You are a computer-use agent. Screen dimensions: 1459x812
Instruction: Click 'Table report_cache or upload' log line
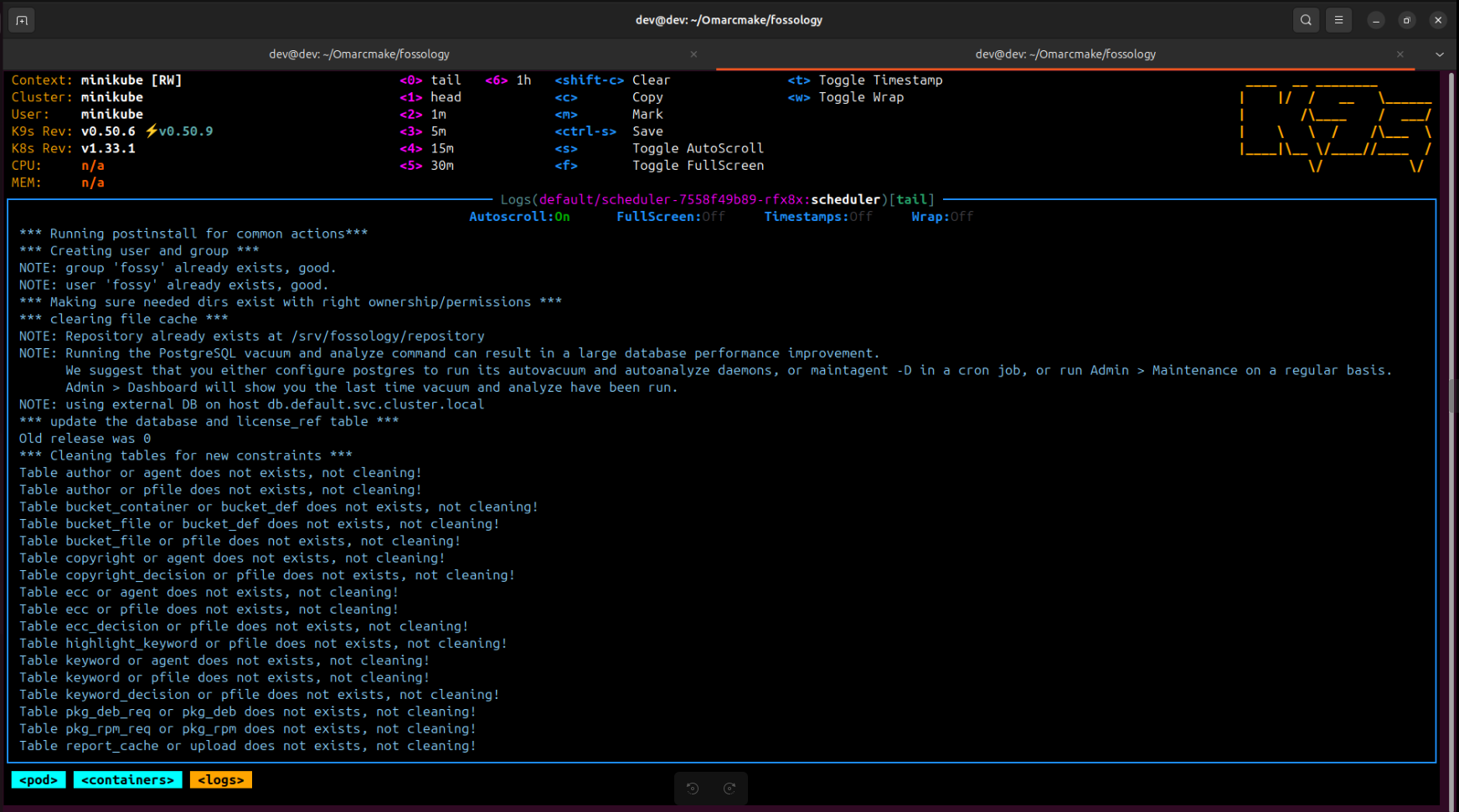tap(247, 746)
